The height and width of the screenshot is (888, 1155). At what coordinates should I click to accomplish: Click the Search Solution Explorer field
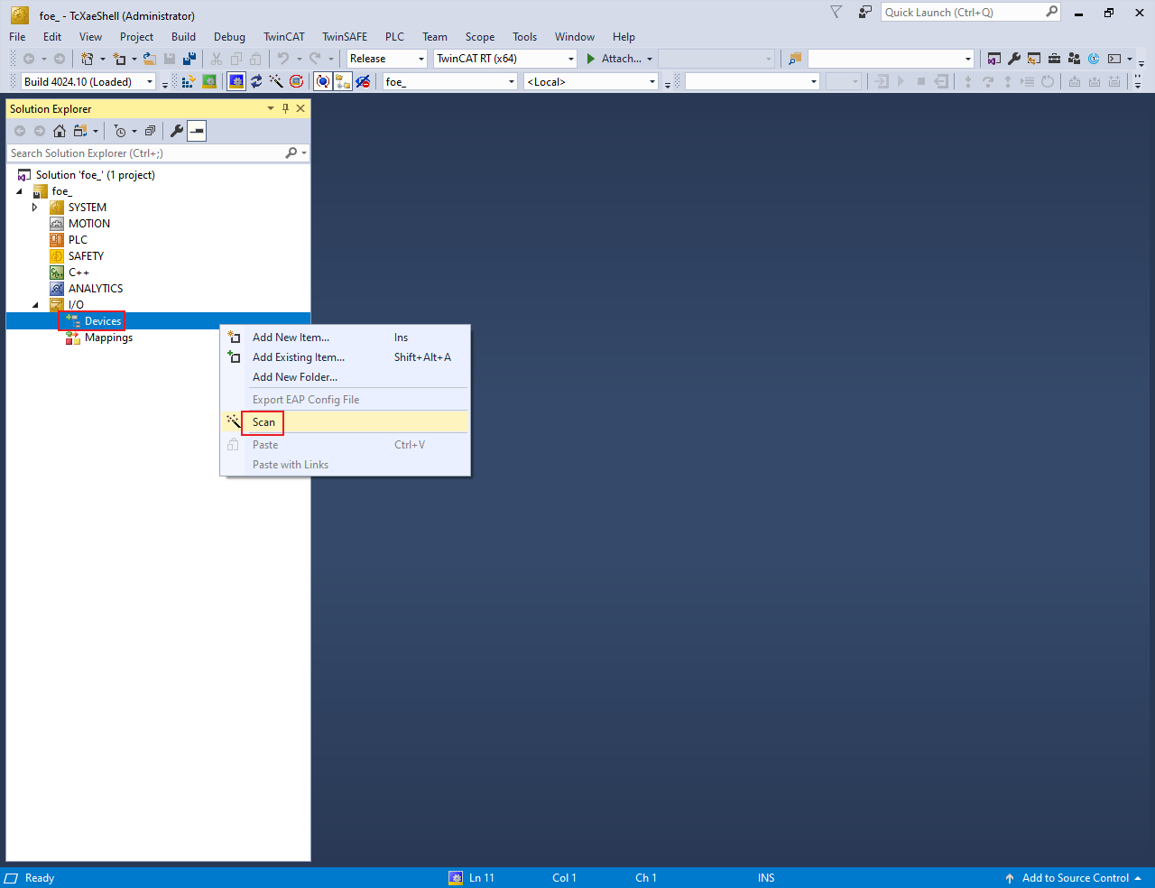click(x=145, y=153)
